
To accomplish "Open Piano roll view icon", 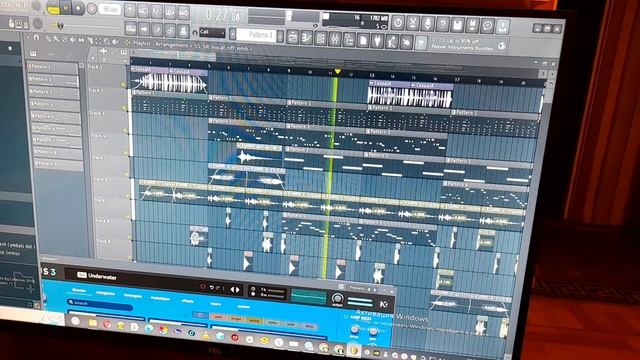I will click(x=307, y=38).
